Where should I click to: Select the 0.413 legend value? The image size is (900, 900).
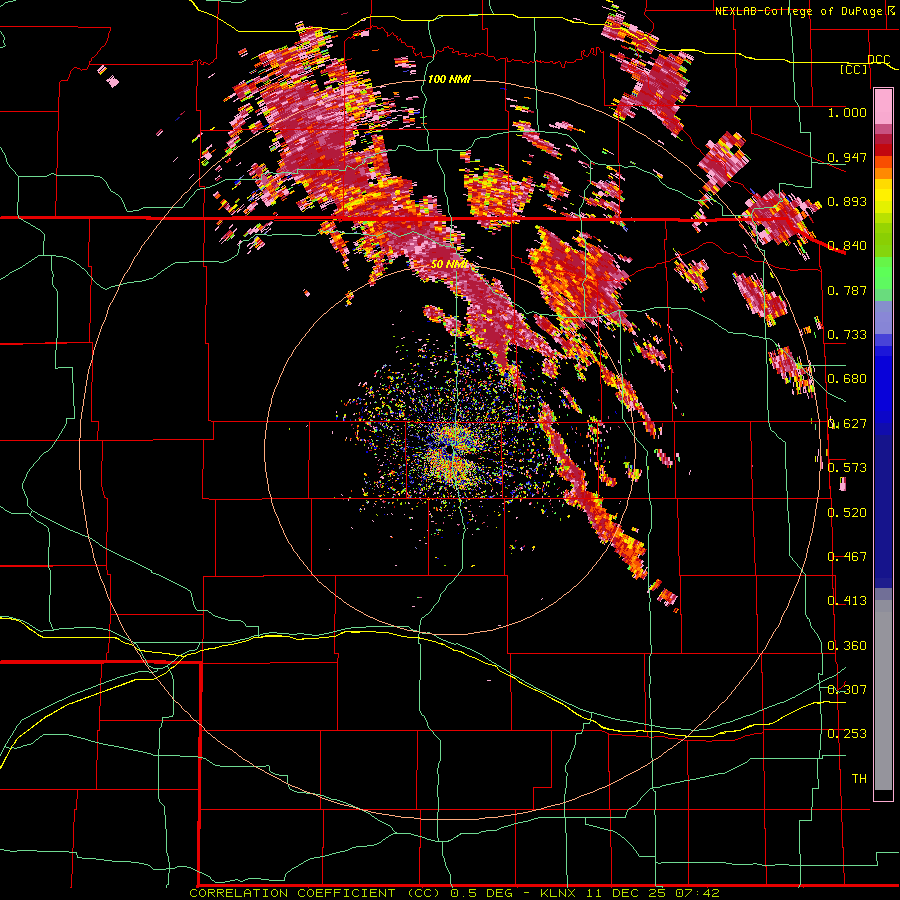[847, 601]
